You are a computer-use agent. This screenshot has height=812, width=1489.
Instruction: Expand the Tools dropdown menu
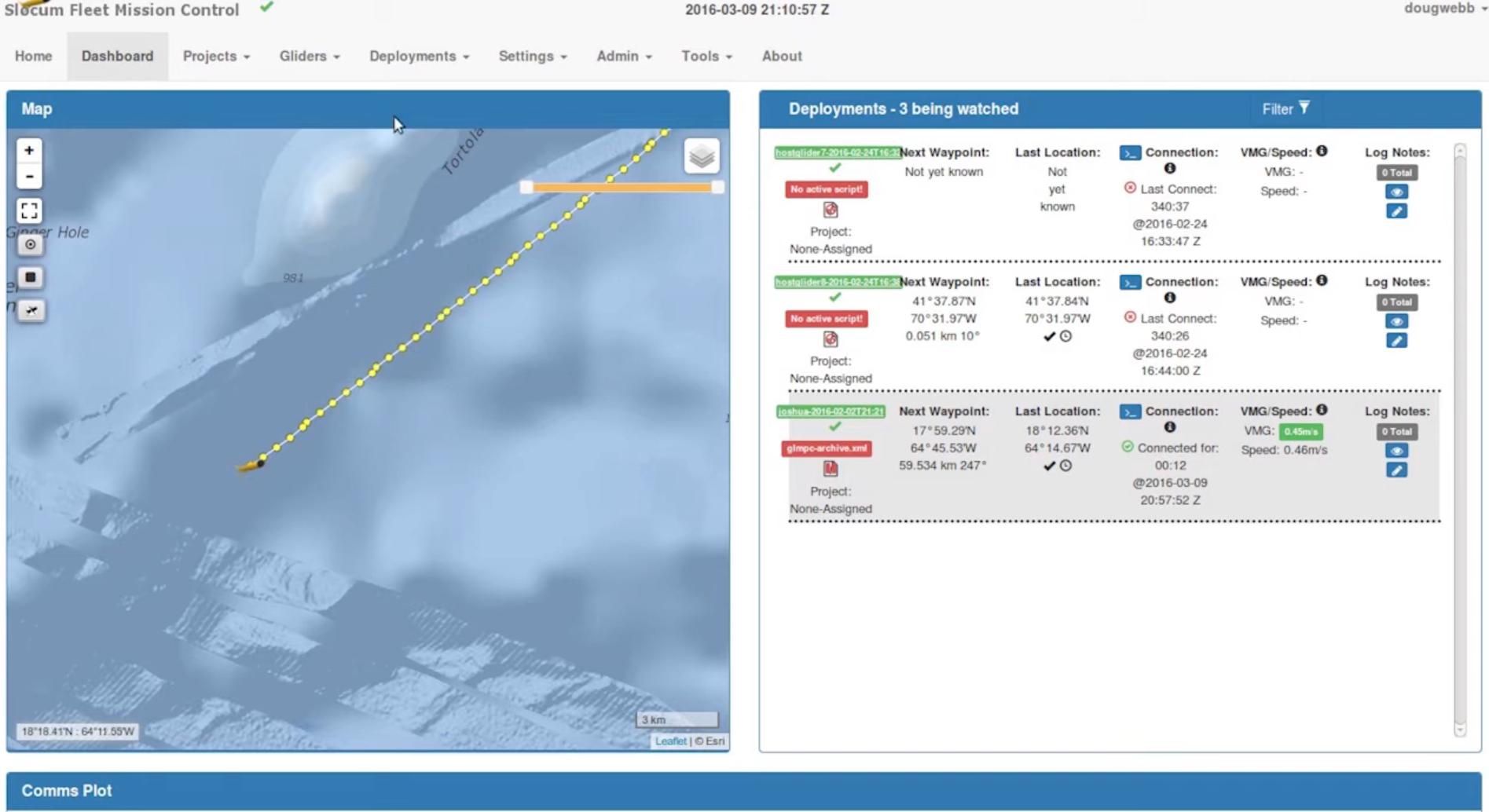pos(706,57)
